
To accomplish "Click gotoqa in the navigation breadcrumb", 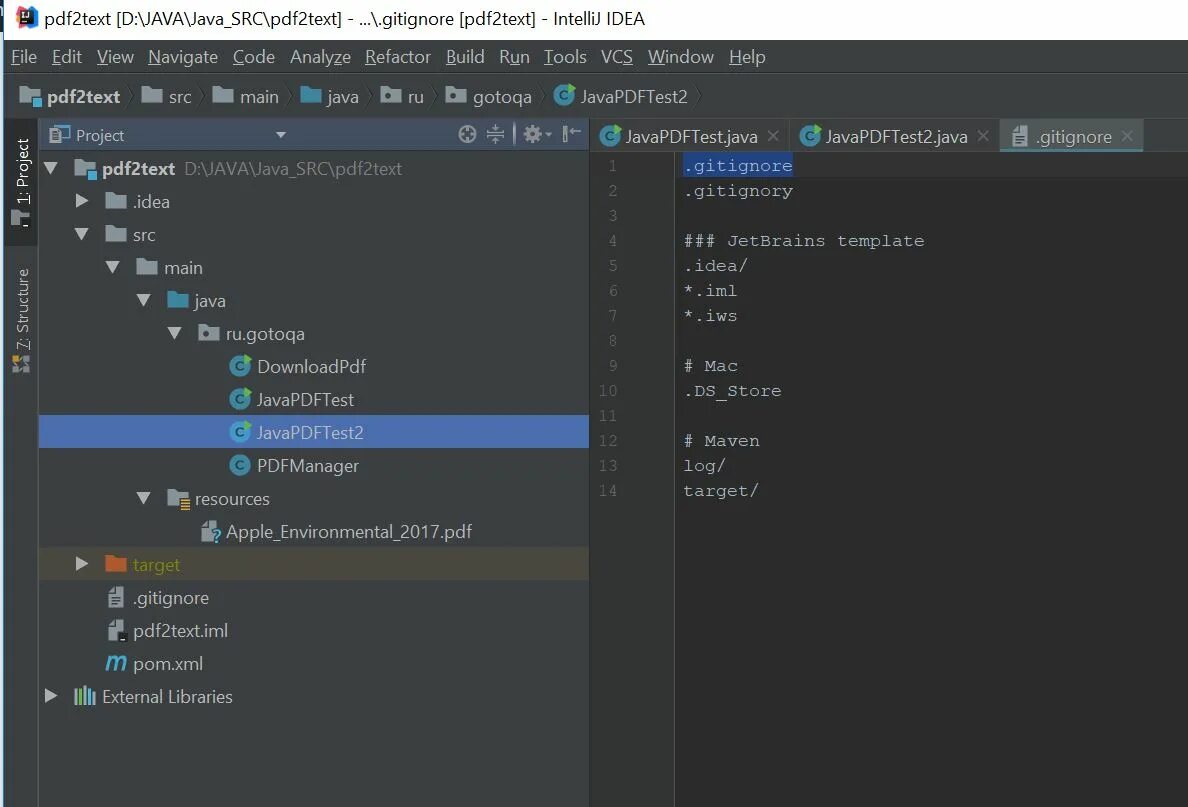I will pos(489,96).
